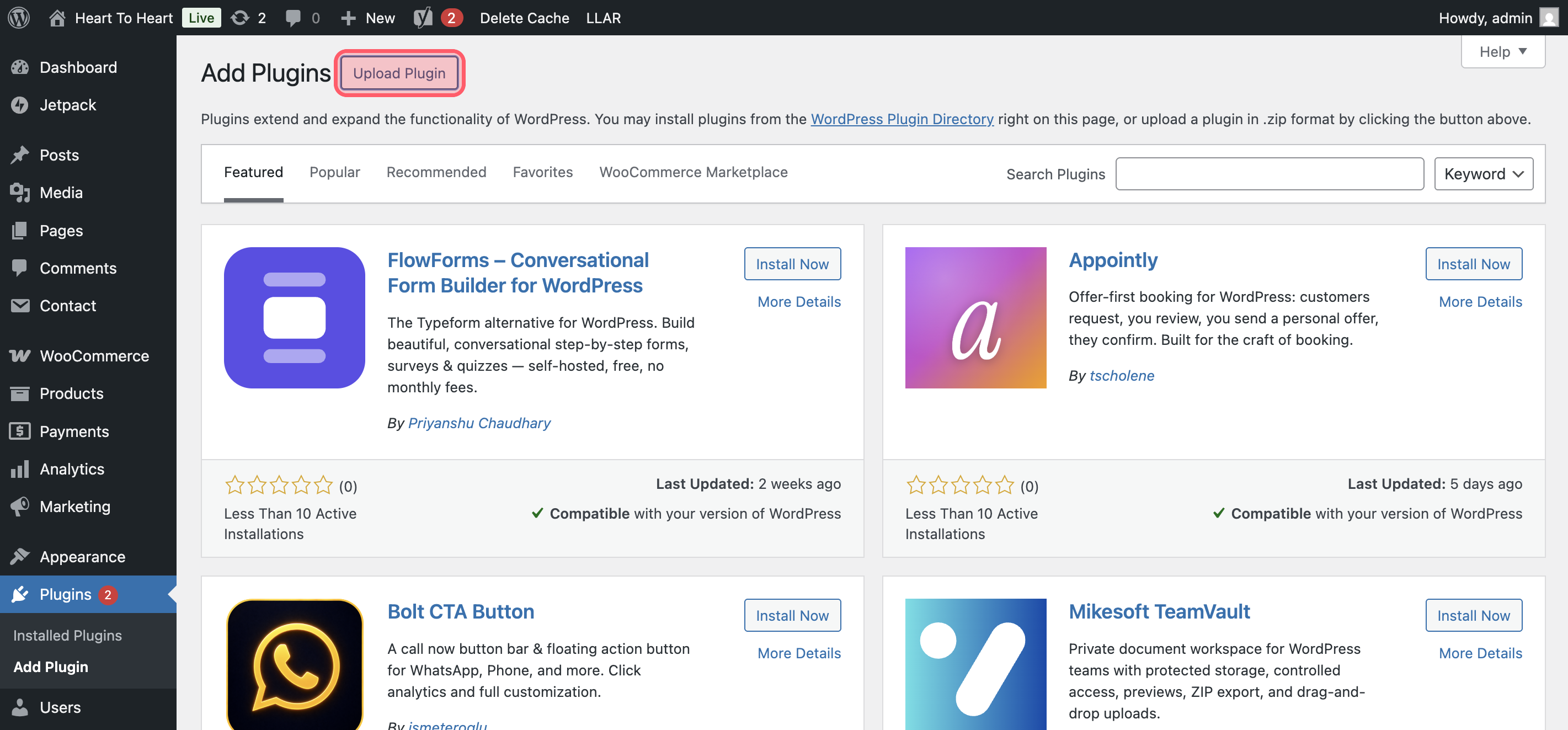The height and width of the screenshot is (730, 1568).
Task: Install the Mikesoft TeamVault plugin
Action: [1474, 615]
